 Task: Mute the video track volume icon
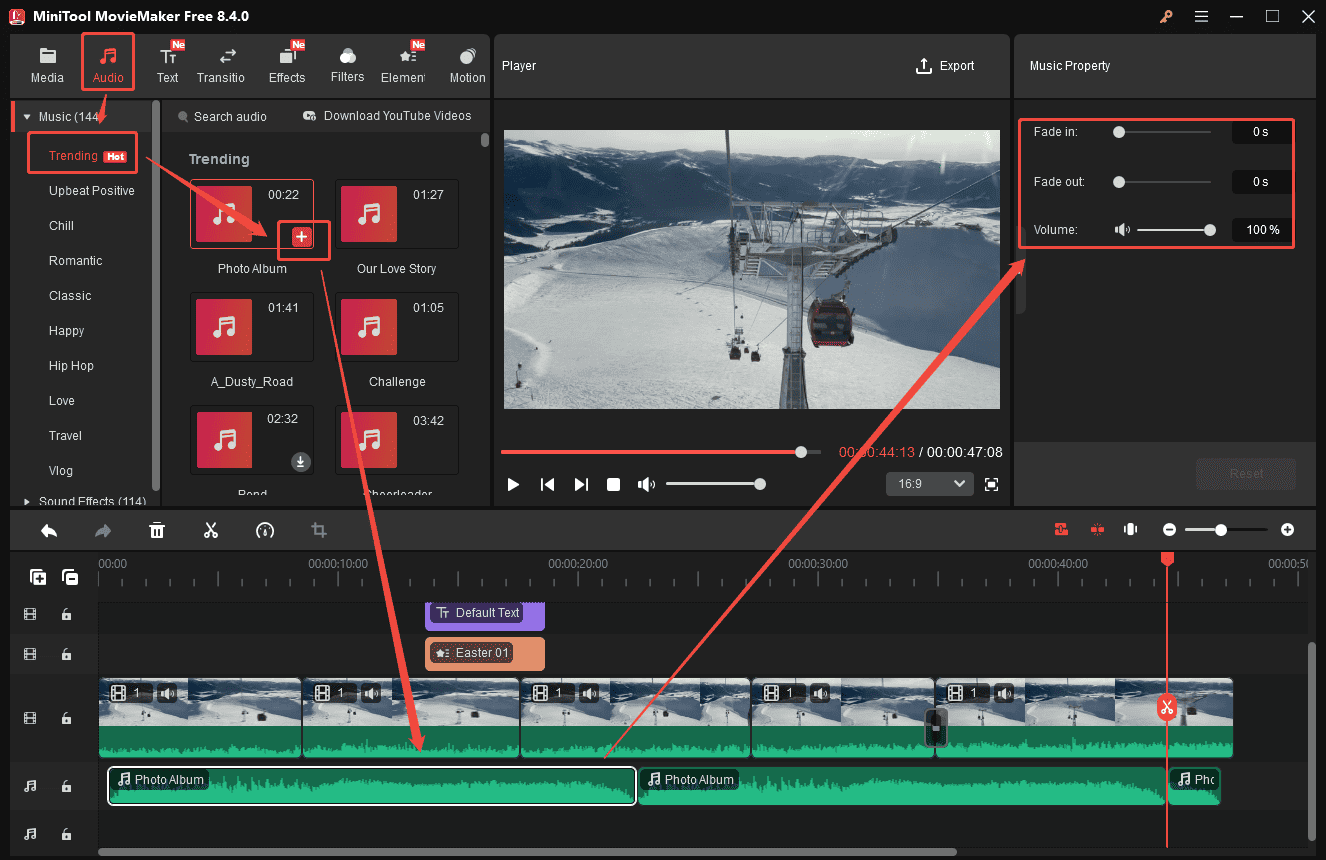168,693
